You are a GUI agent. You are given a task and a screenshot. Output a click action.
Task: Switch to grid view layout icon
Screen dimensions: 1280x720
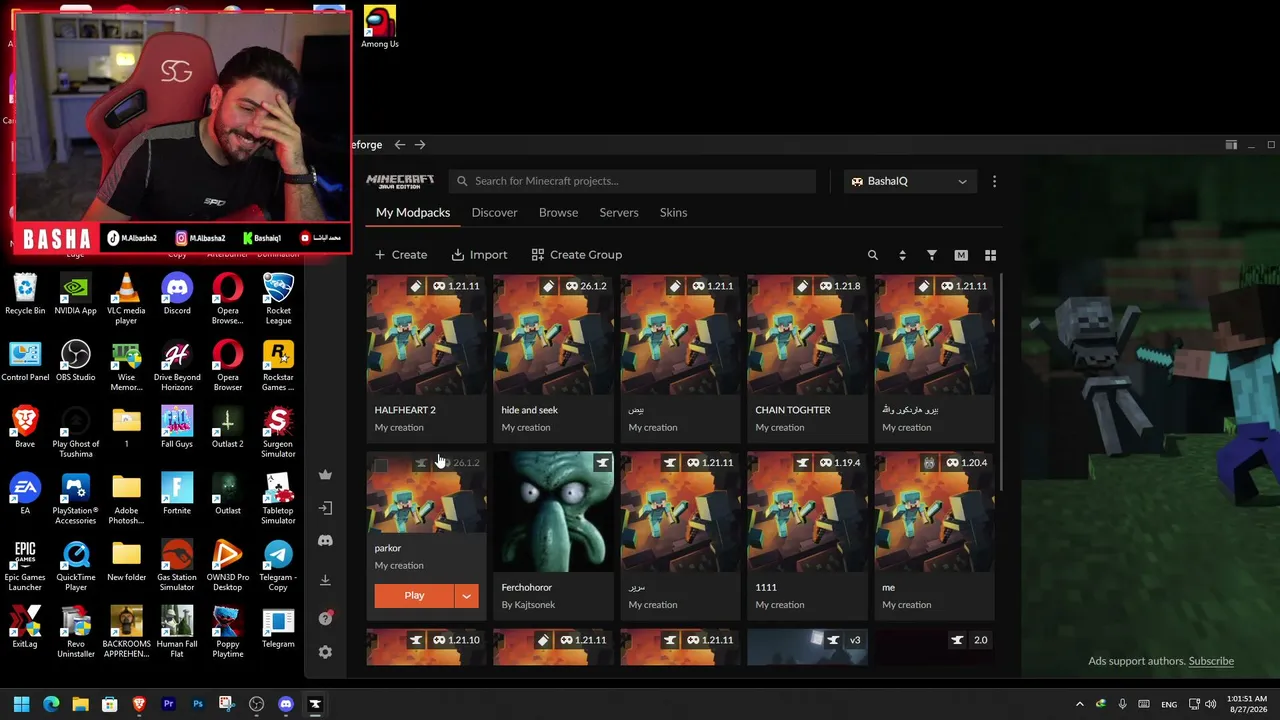tap(991, 255)
